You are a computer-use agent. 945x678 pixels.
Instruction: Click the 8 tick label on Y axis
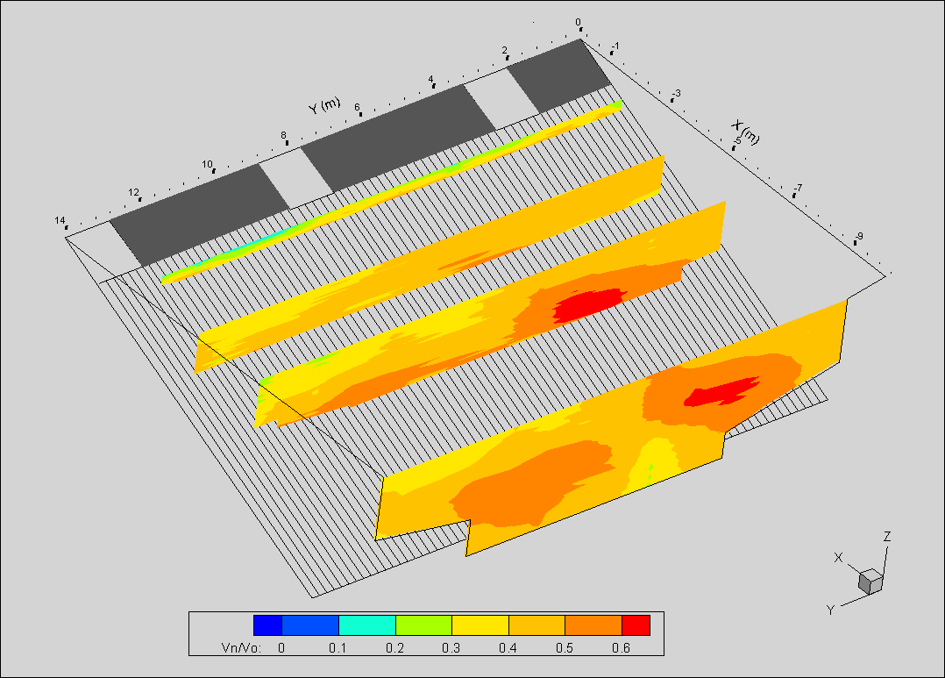click(283, 136)
